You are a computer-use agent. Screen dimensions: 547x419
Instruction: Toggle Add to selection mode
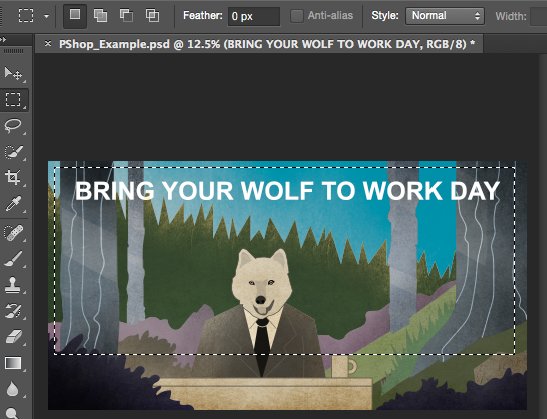100,15
